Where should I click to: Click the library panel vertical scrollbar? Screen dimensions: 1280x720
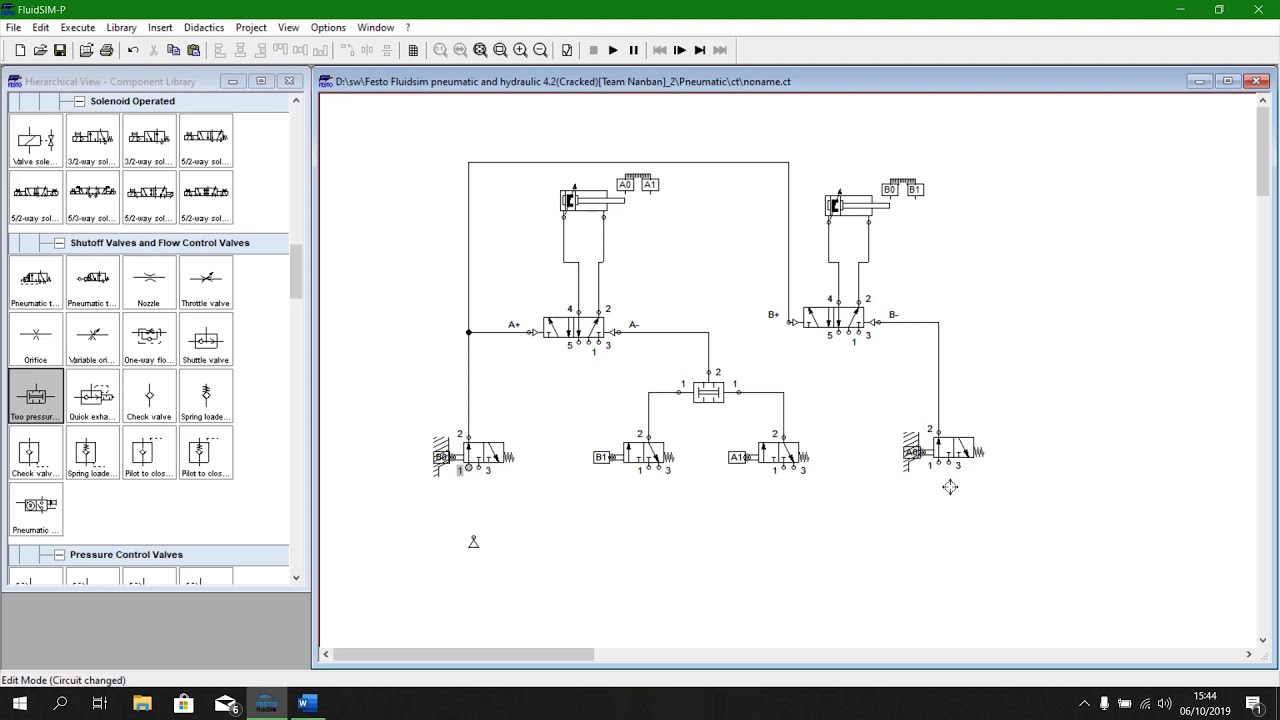pyautogui.click(x=296, y=272)
